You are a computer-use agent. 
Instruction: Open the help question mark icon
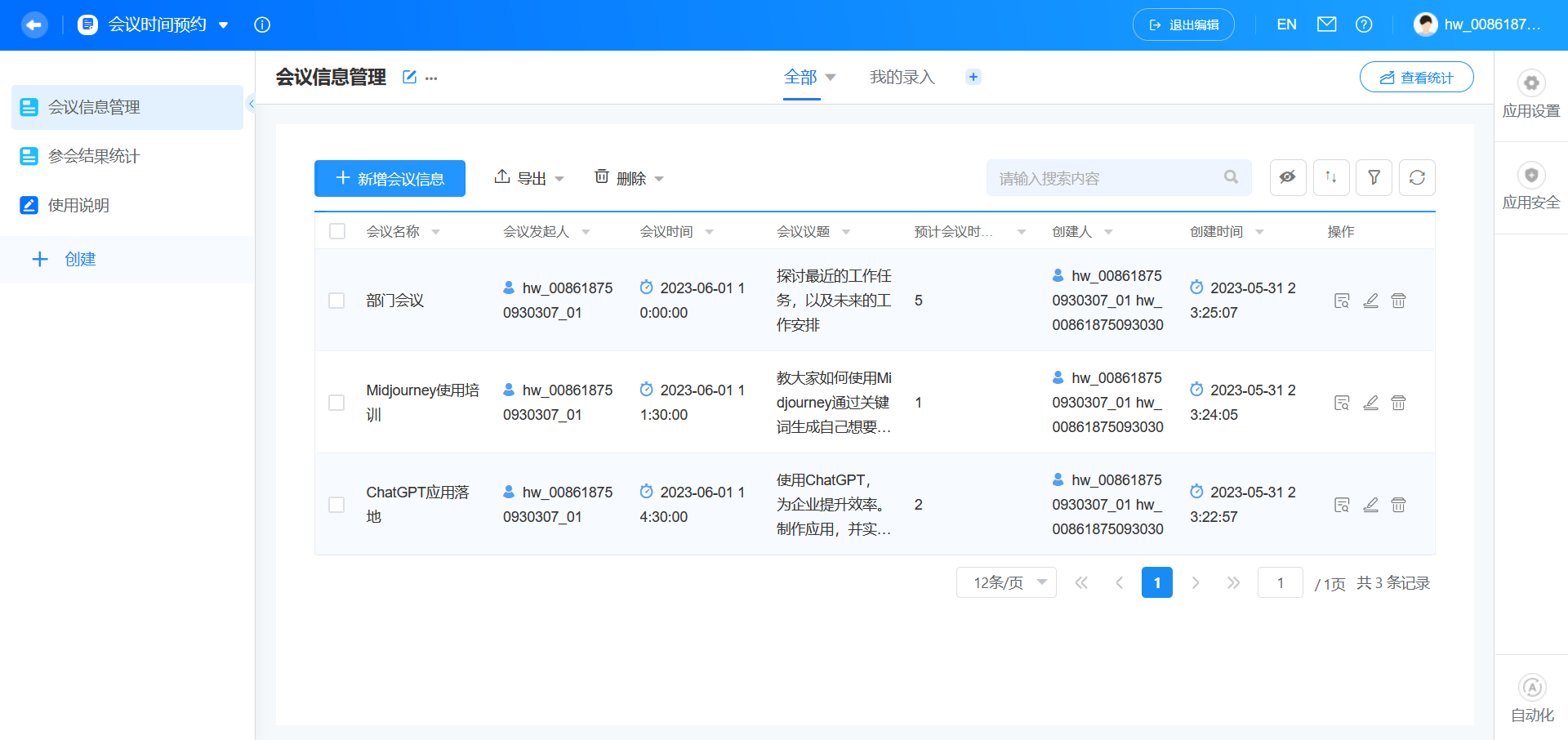[1364, 25]
